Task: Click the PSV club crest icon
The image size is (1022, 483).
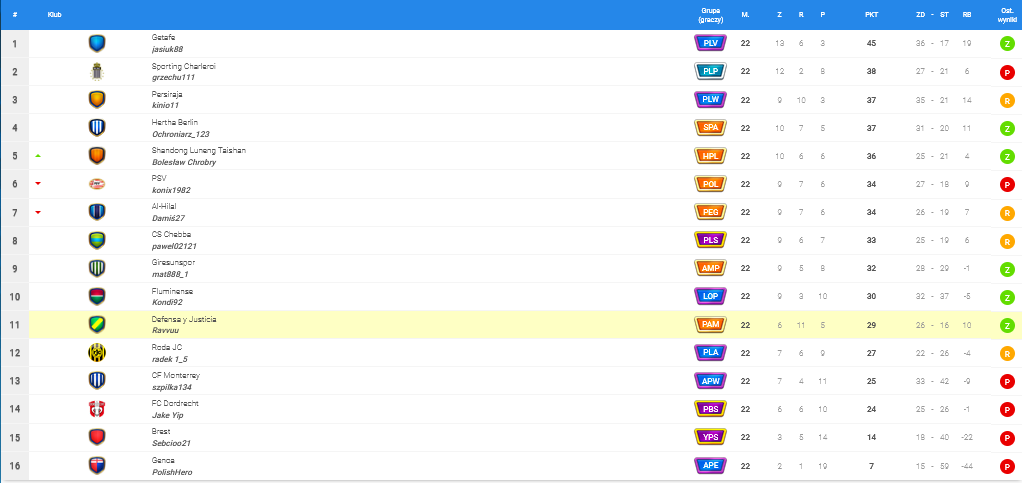Action: pos(97,184)
